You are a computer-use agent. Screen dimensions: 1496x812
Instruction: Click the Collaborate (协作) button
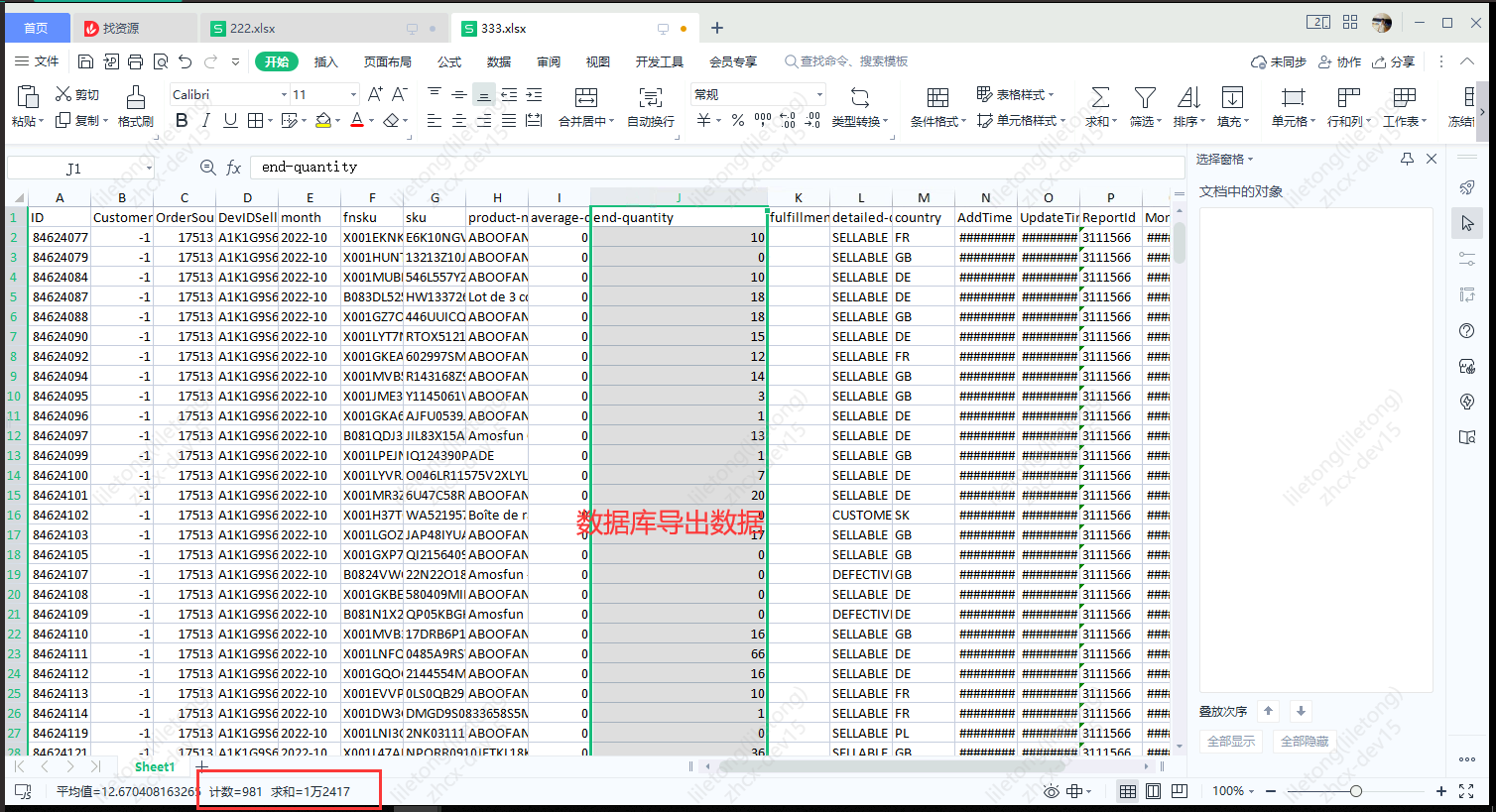pos(1339,61)
